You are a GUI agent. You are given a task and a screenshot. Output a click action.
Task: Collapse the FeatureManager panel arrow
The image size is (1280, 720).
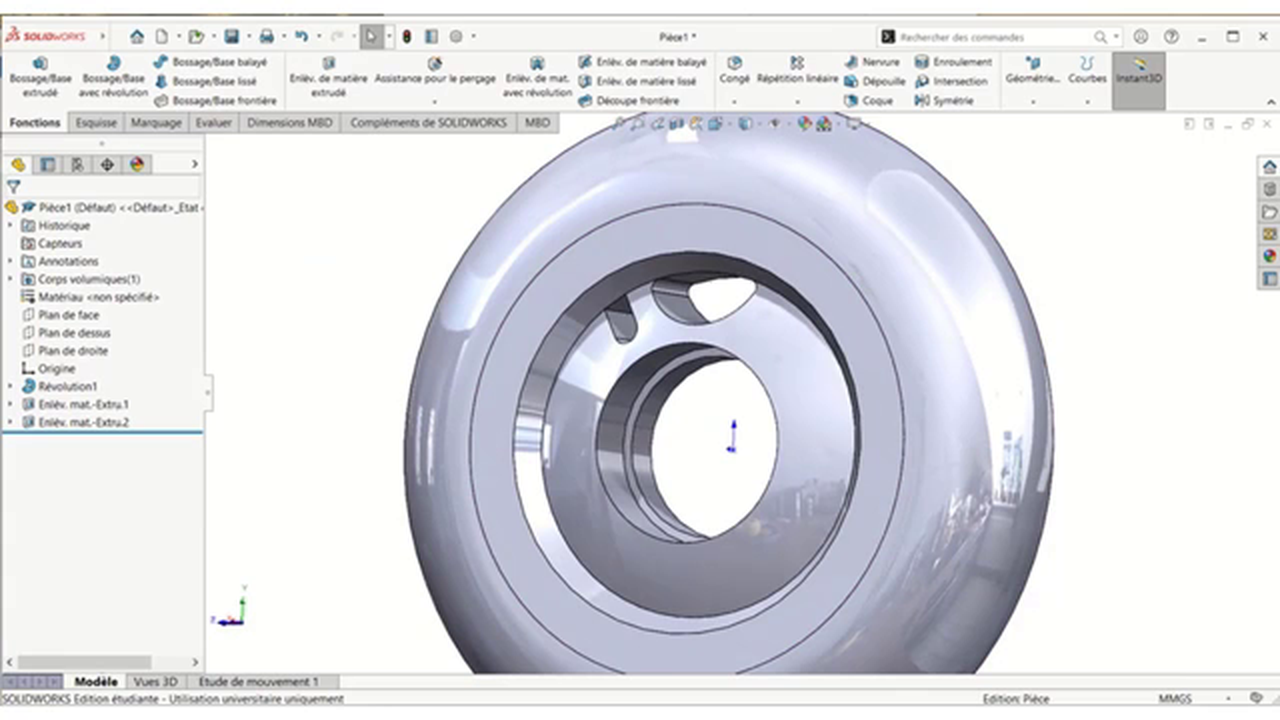pos(195,164)
